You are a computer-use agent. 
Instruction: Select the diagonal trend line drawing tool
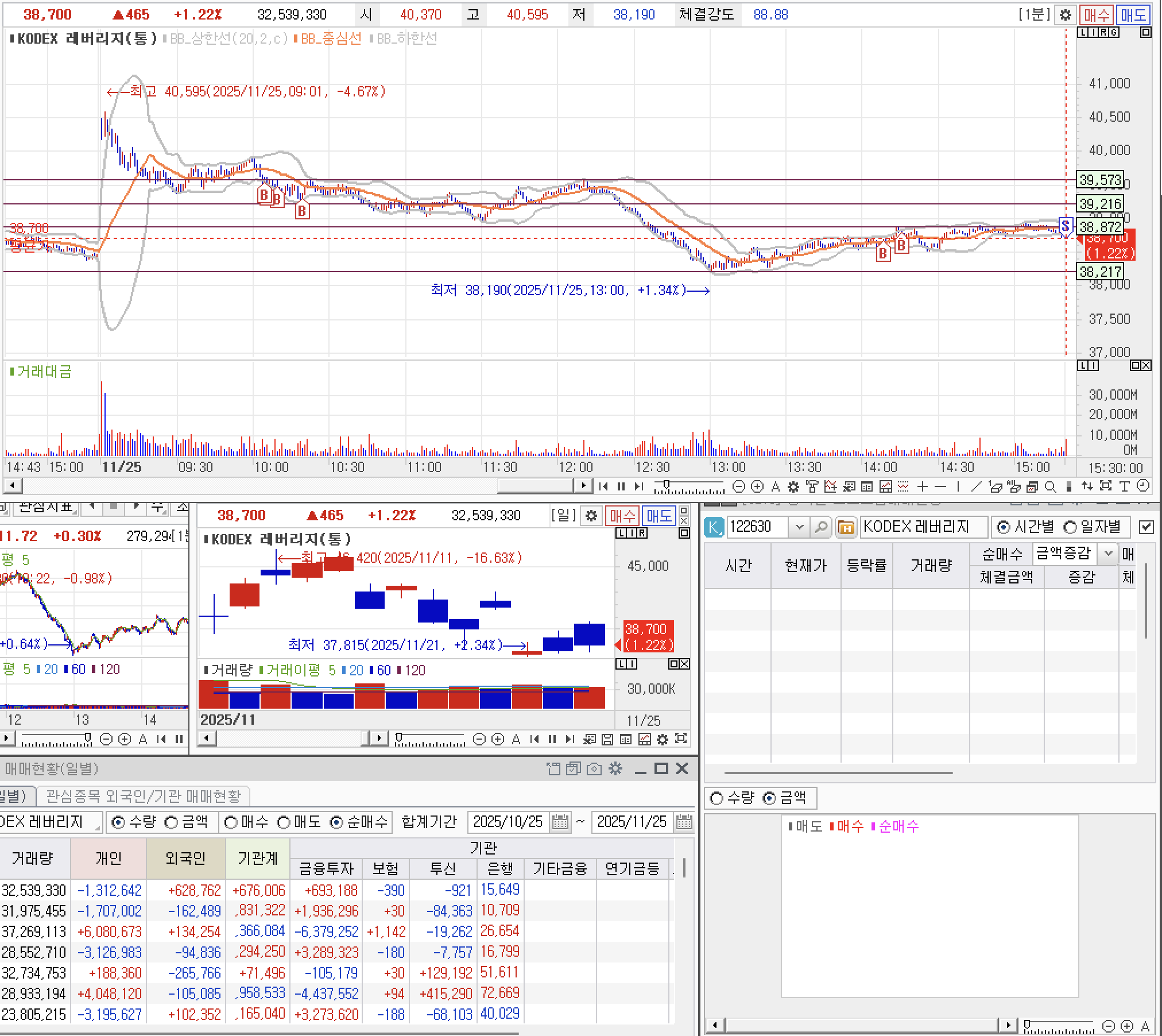click(x=976, y=487)
